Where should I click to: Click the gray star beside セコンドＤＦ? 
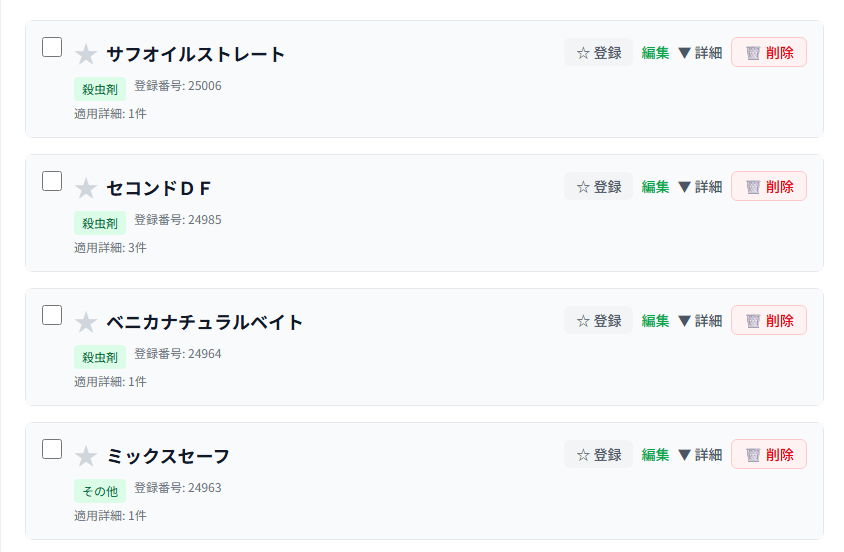pyautogui.click(x=86, y=189)
